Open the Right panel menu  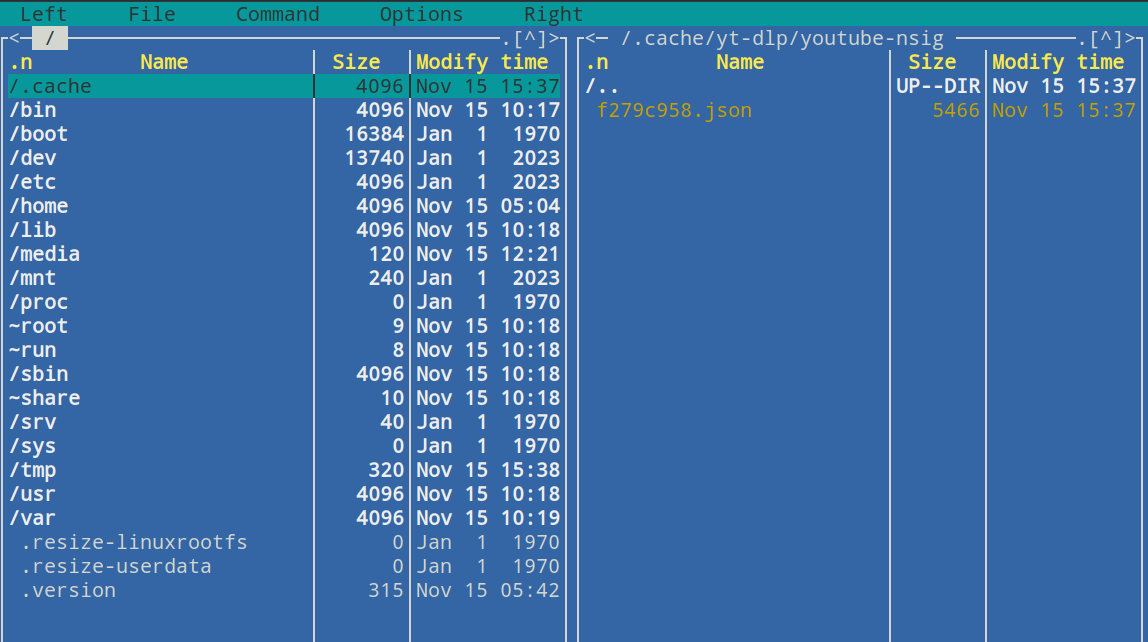pyautogui.click(x=553, y=14)
